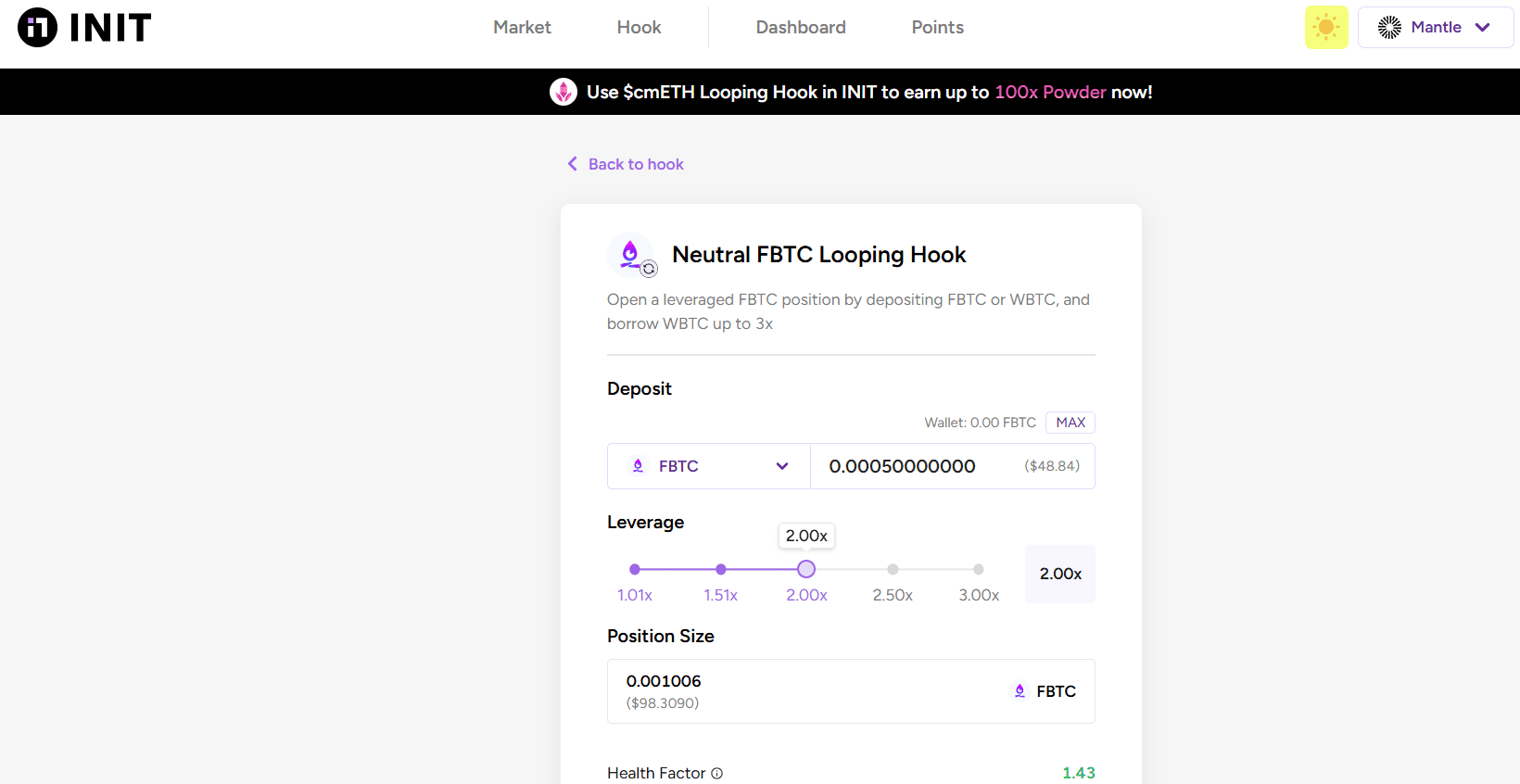Select the 3.00x leverage stop

click(x=979, y=569)
